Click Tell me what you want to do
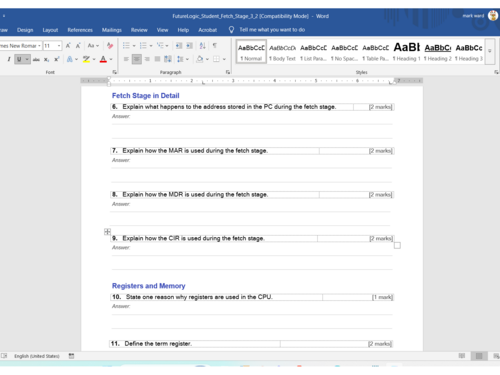Screen dimensions: 500x375 [x=272, y=30]
